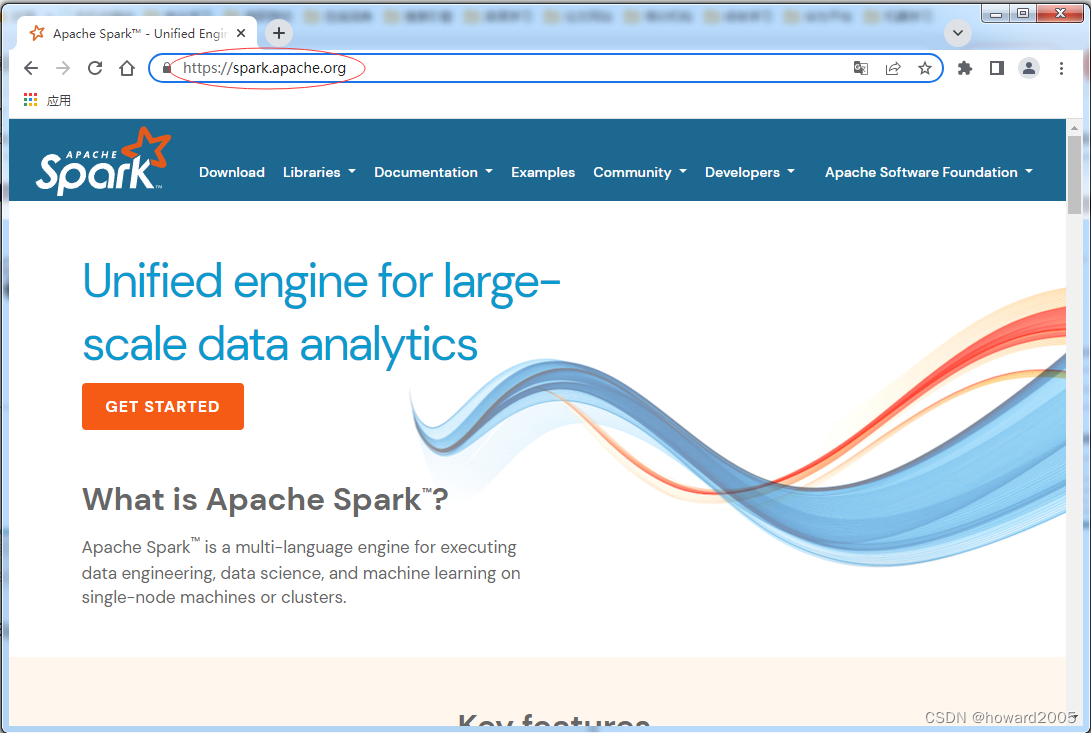Image resolution: width=1091 pixels, height=733 pixels.
Task: Click the scrollbar up arrow
Action: click(x=1074, y=127)
